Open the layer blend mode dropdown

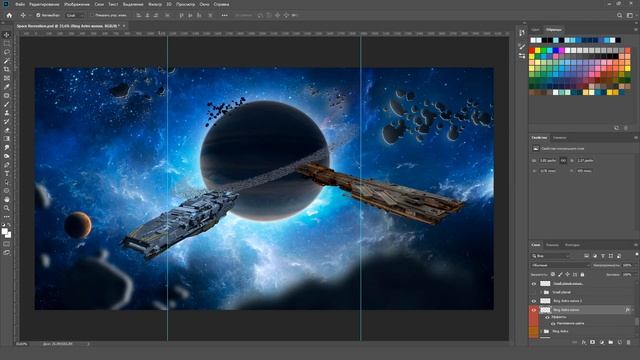pos(560,265)
